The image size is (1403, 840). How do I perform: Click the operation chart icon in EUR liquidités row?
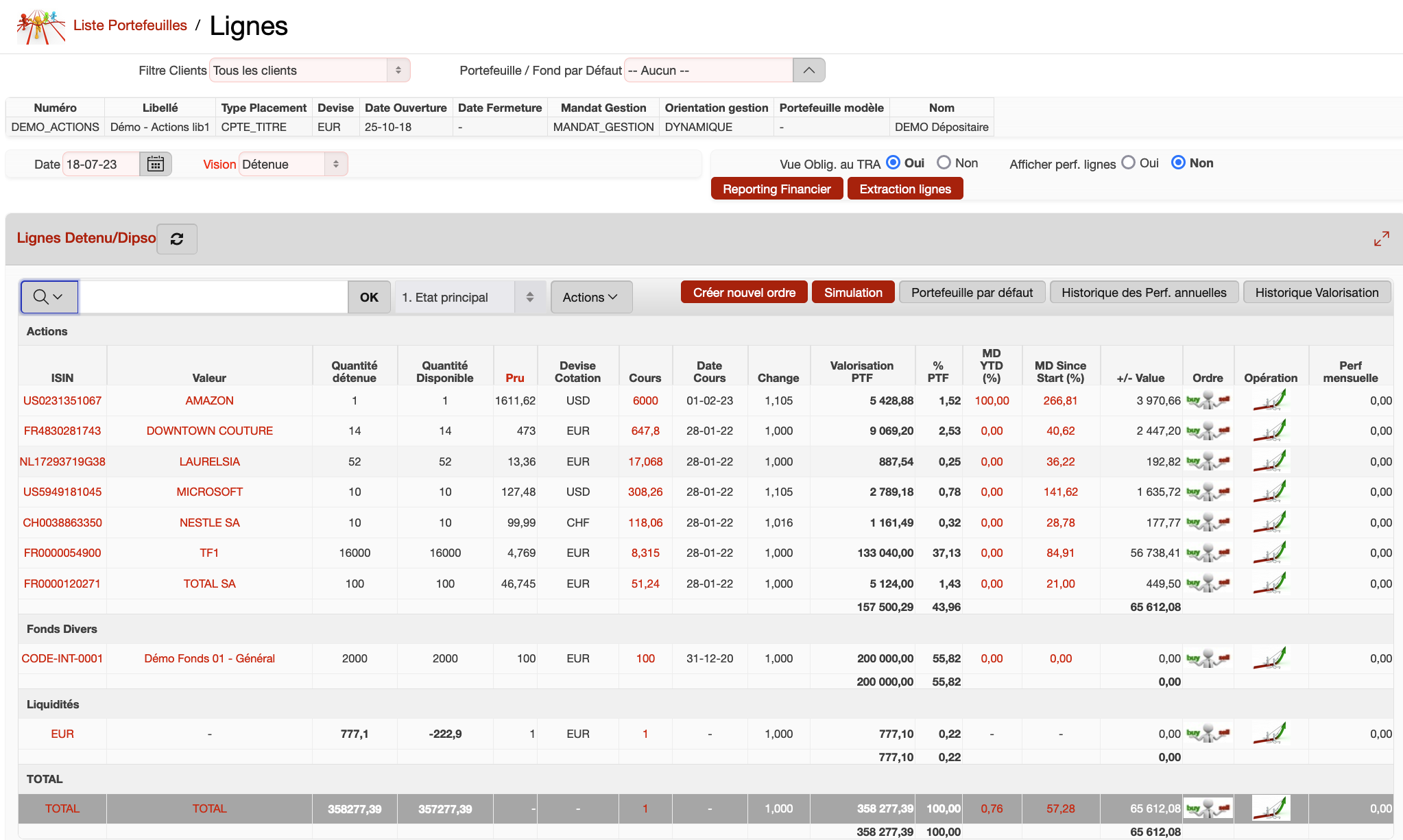pos(1270,734)
